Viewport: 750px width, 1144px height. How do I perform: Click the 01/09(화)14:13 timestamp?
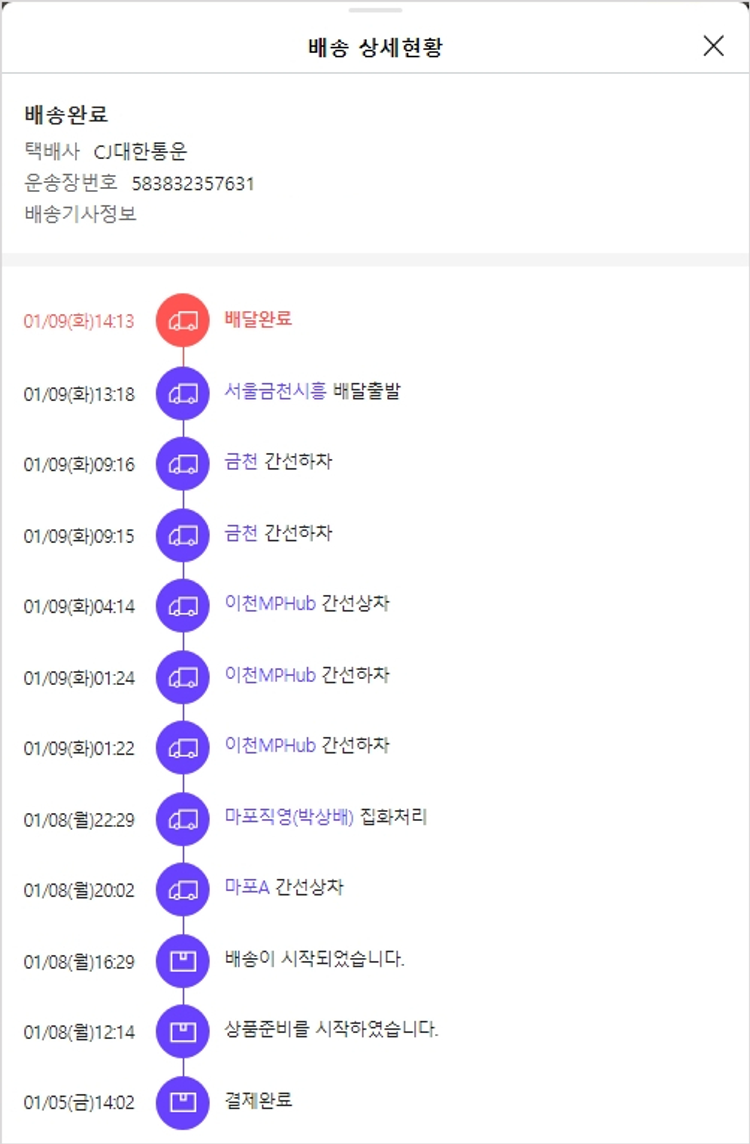(79, 322)
